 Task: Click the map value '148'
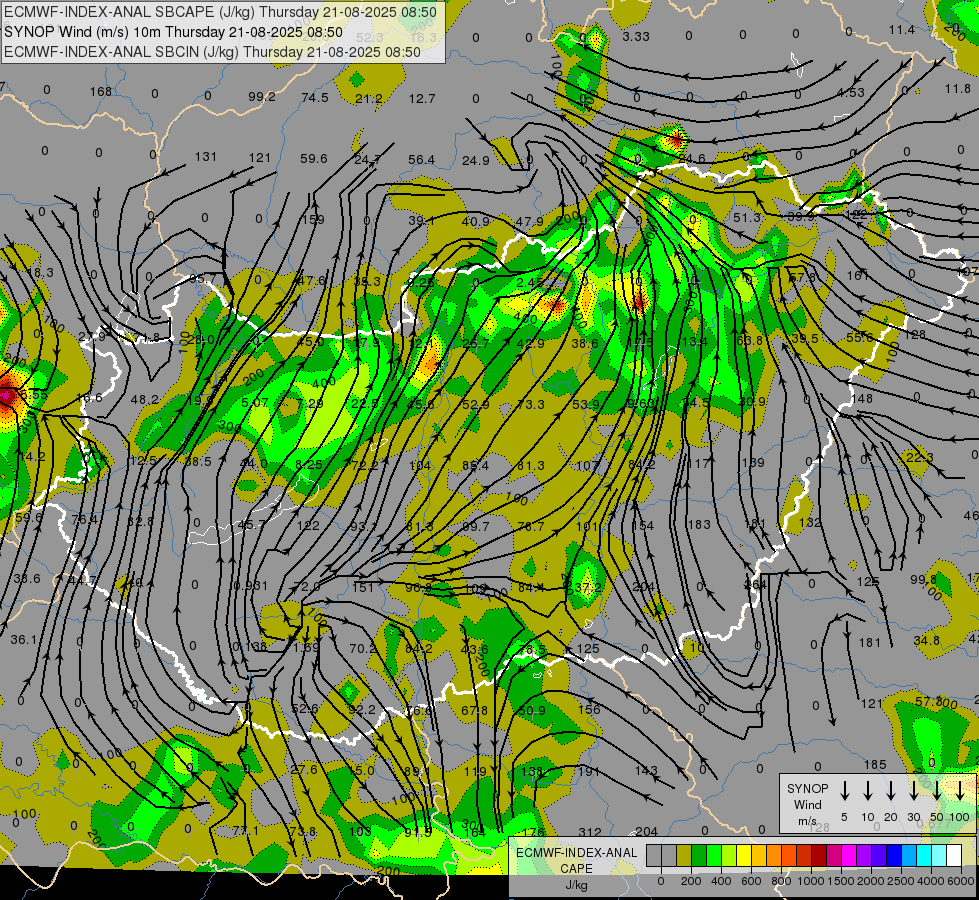click(x=862, y=398)
